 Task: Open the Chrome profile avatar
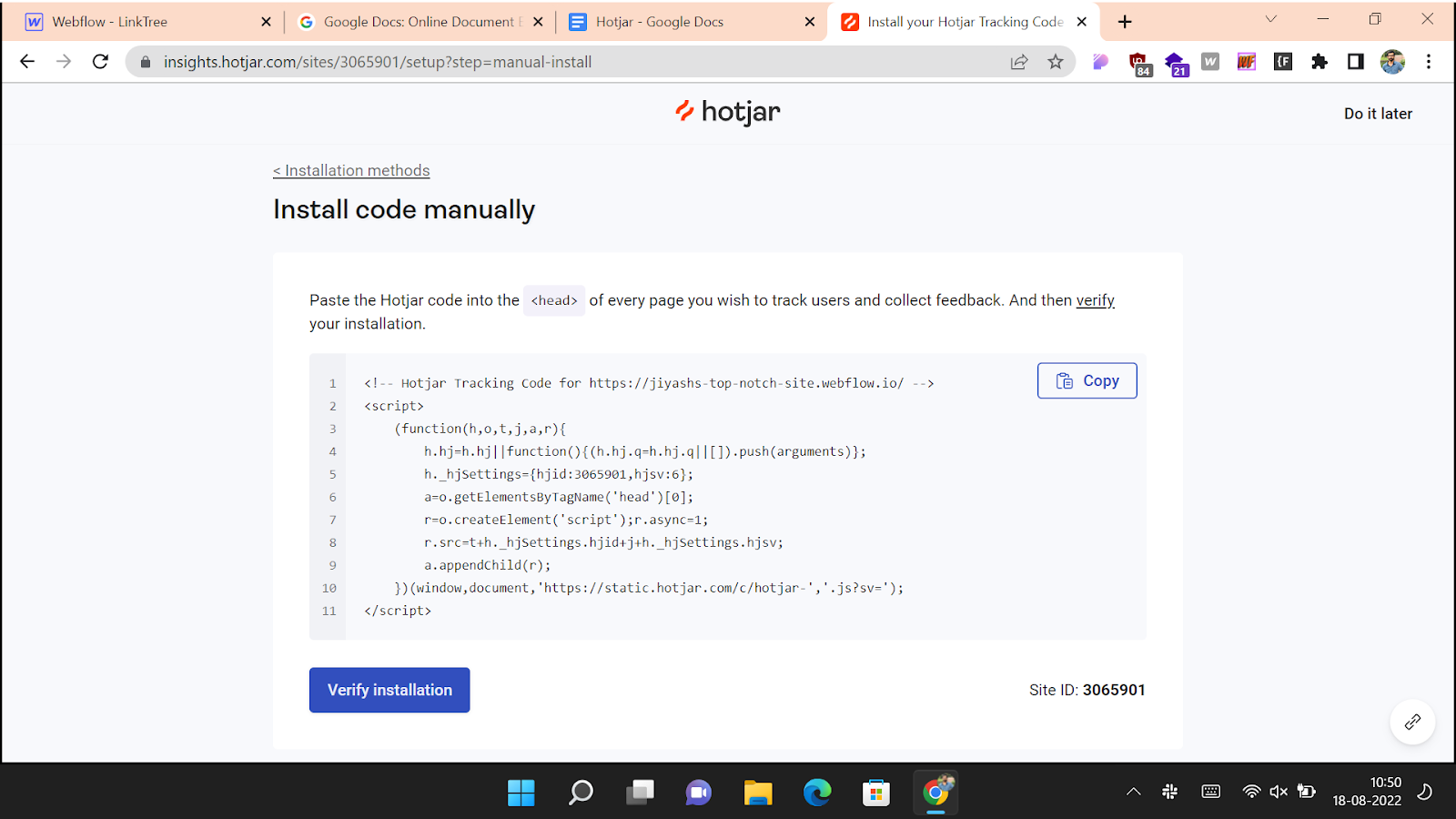[1392, 62]
